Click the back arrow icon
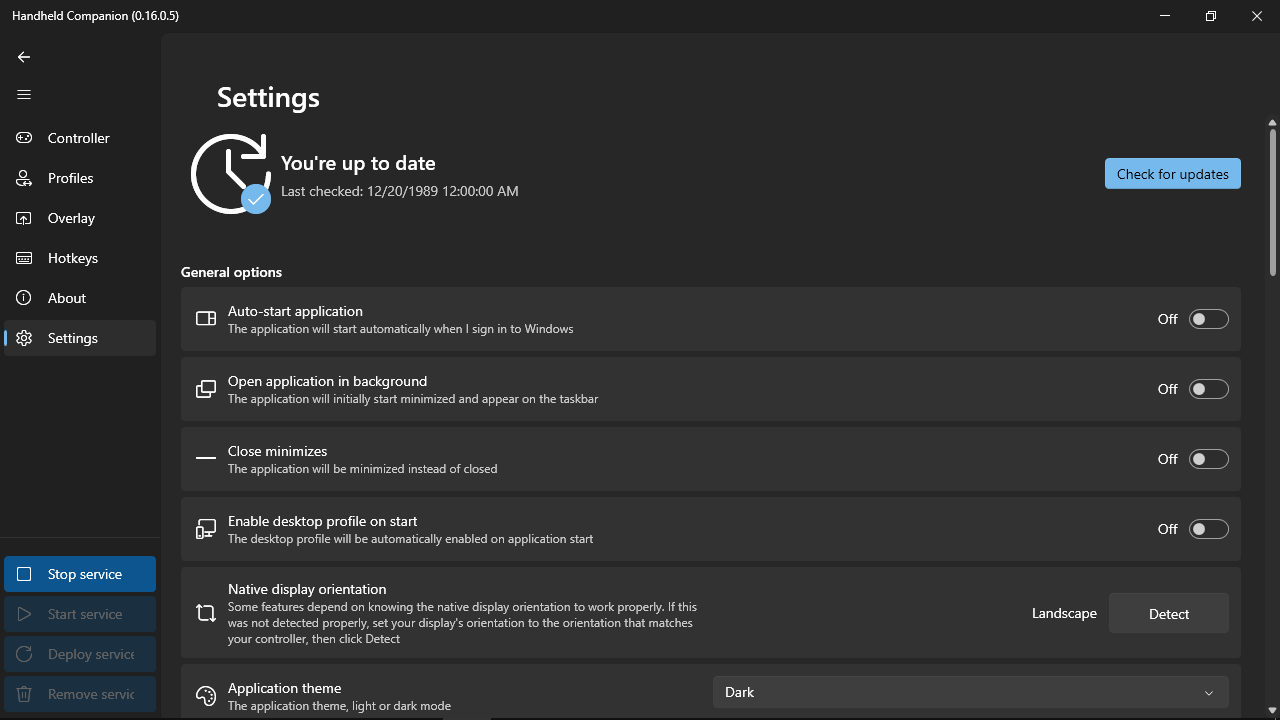The image size is (1280, 720). (24, 57)
